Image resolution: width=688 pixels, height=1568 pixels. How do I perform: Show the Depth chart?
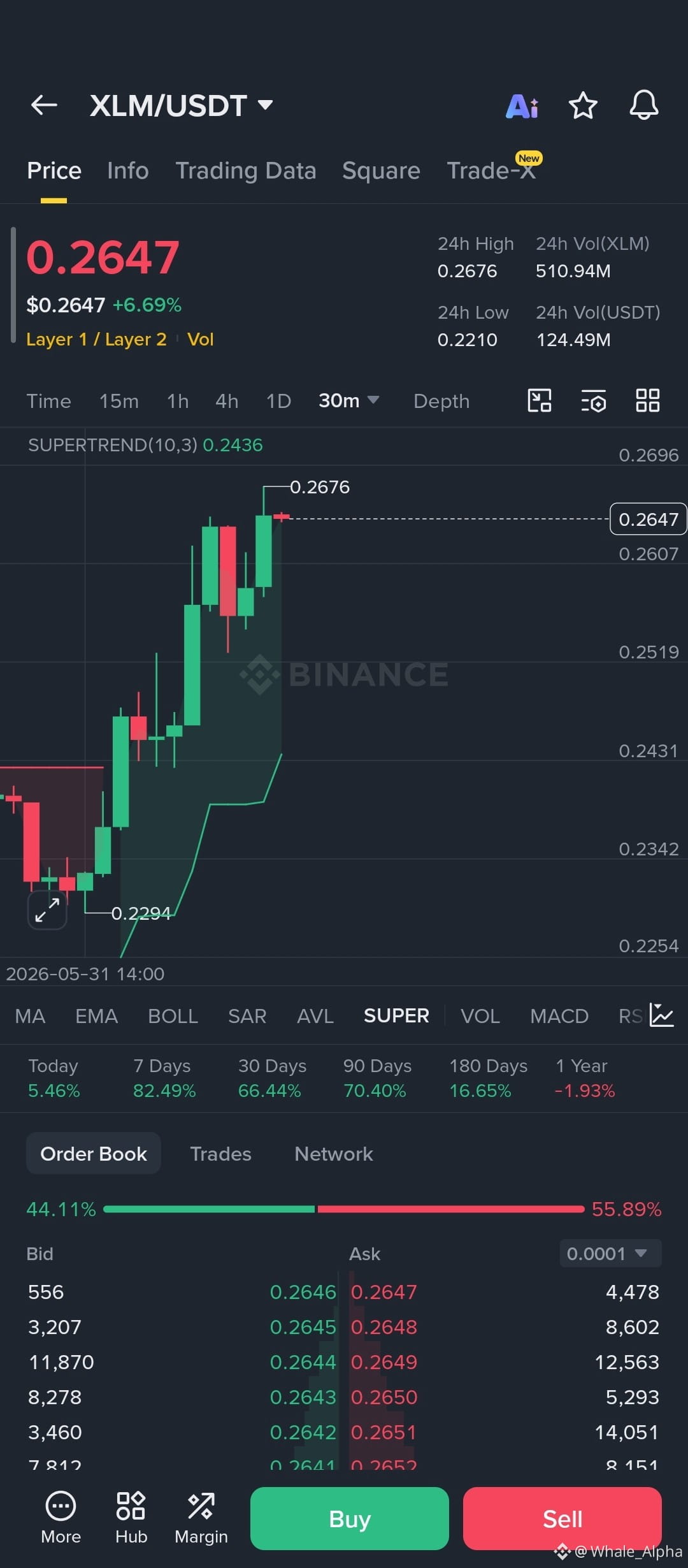pos(441,401)
